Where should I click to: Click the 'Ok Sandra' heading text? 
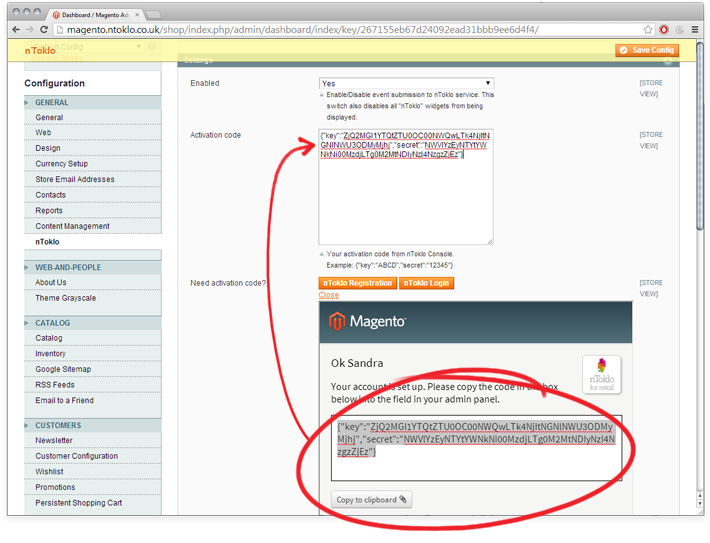pos(357,363)
